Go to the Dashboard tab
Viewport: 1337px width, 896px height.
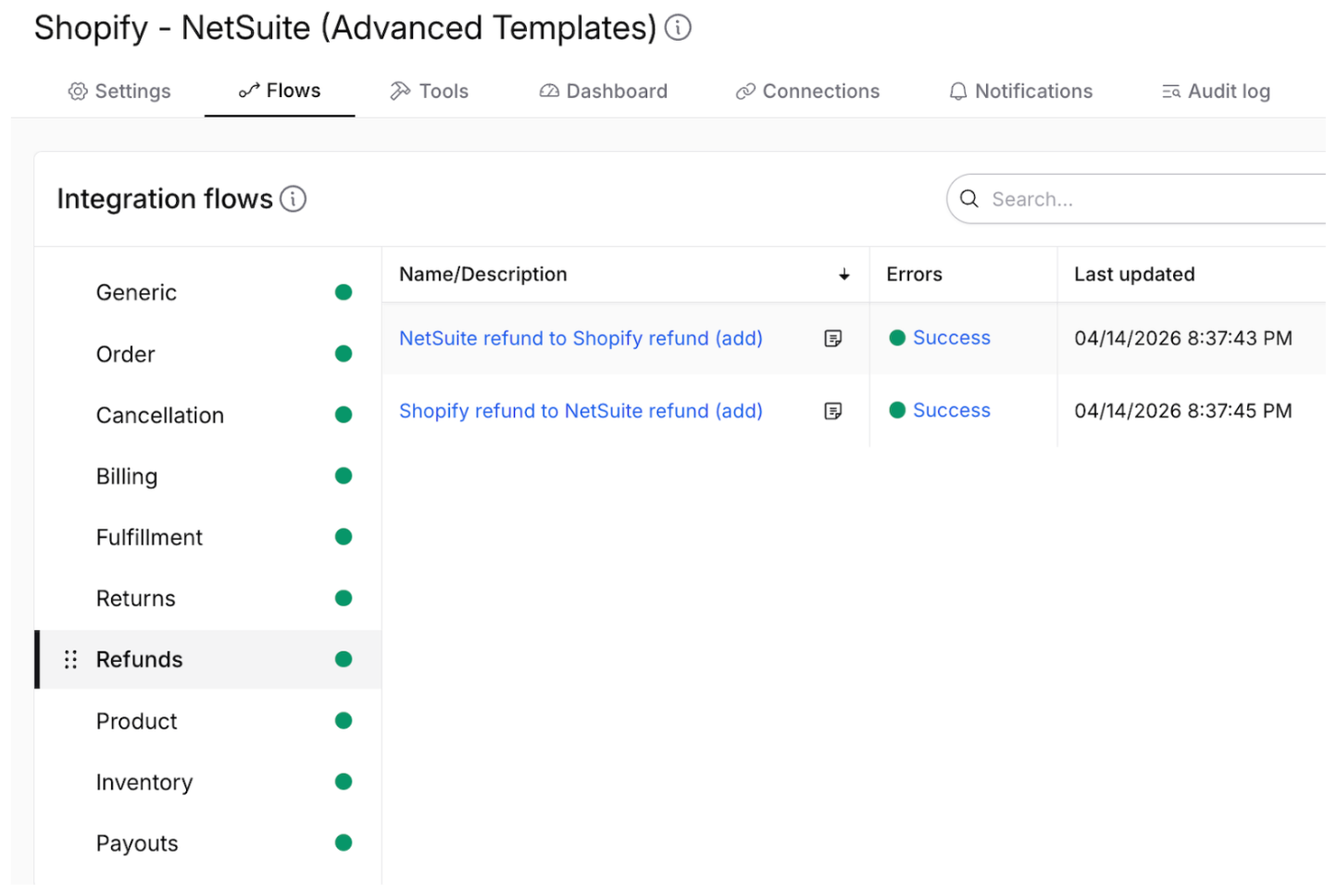tap(604, 92)
